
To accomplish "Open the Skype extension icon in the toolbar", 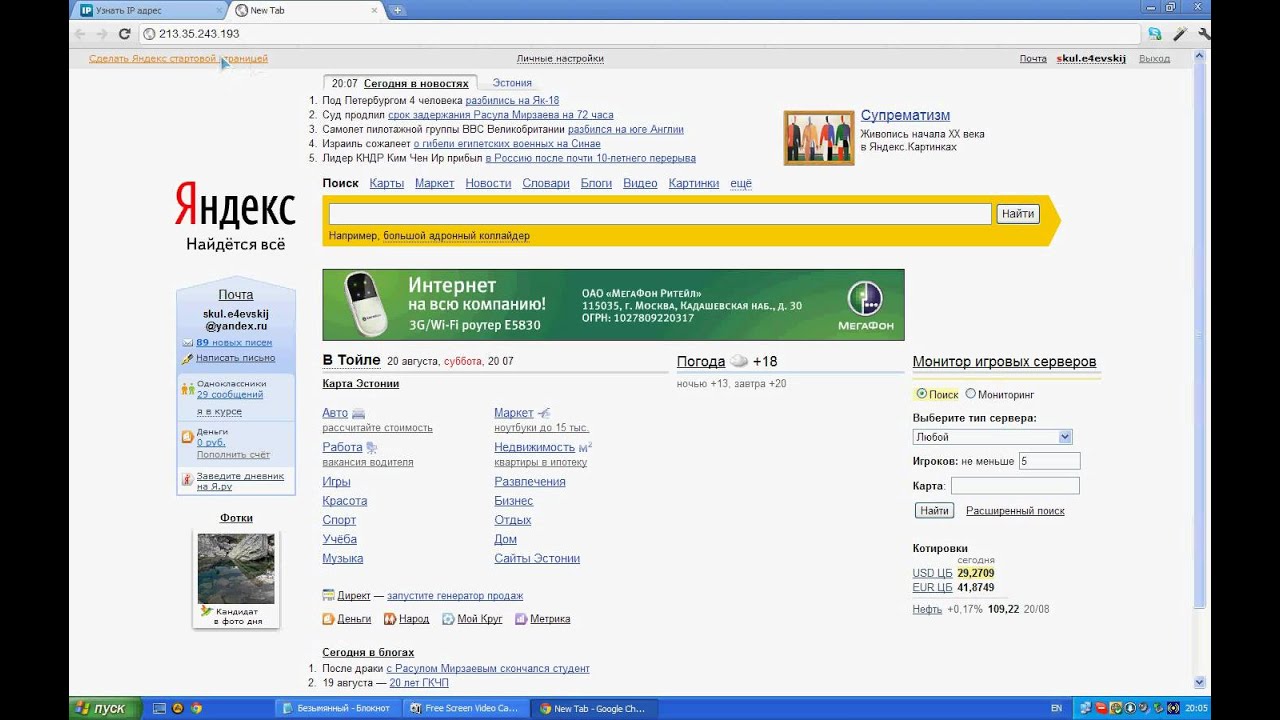I will coord(1155,33).
